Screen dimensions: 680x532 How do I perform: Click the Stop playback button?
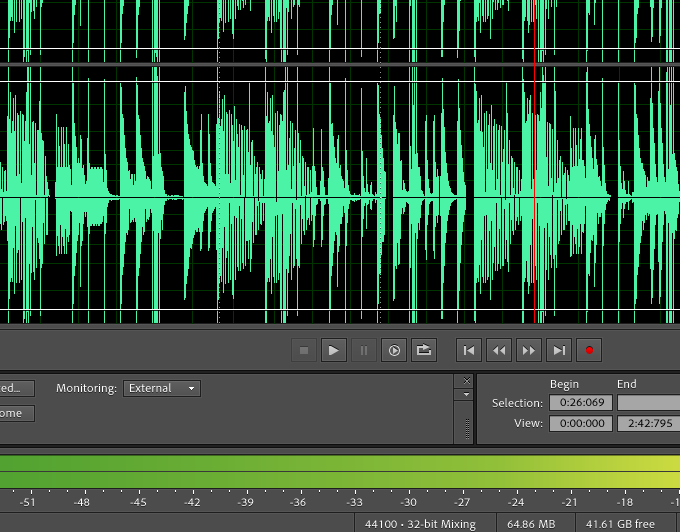tap(304, 350)
